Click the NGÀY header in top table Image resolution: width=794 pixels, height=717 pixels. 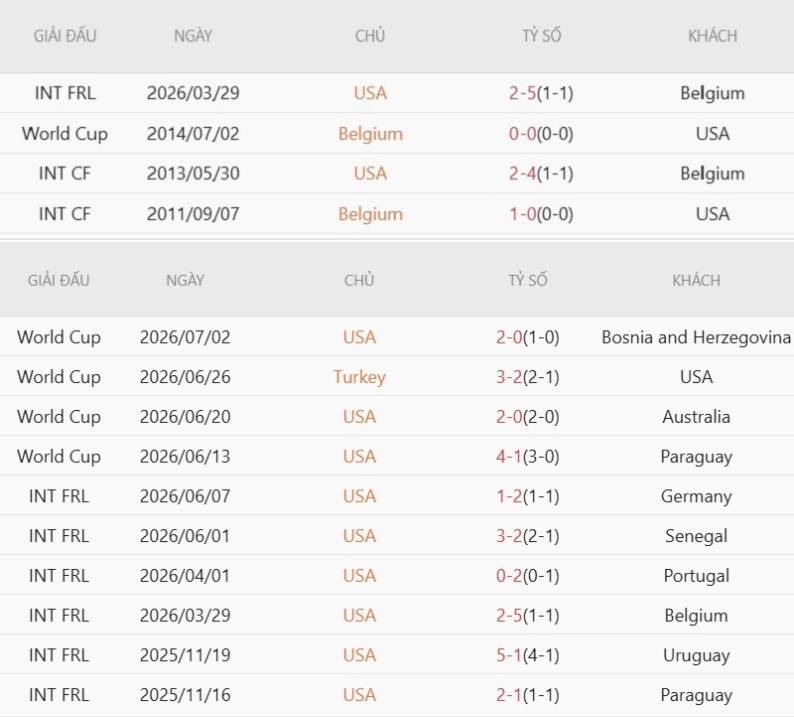[193, 36]
